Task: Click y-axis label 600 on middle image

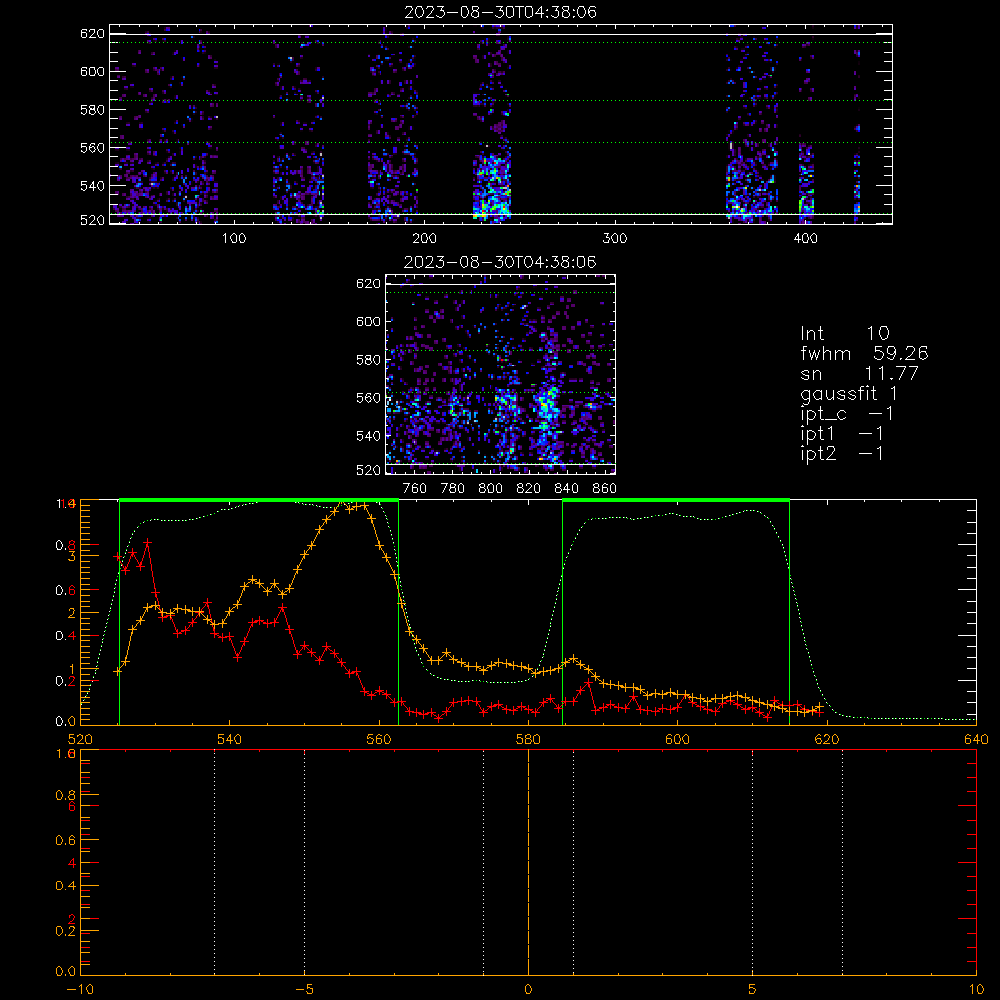Action: (x=368, y=321)
